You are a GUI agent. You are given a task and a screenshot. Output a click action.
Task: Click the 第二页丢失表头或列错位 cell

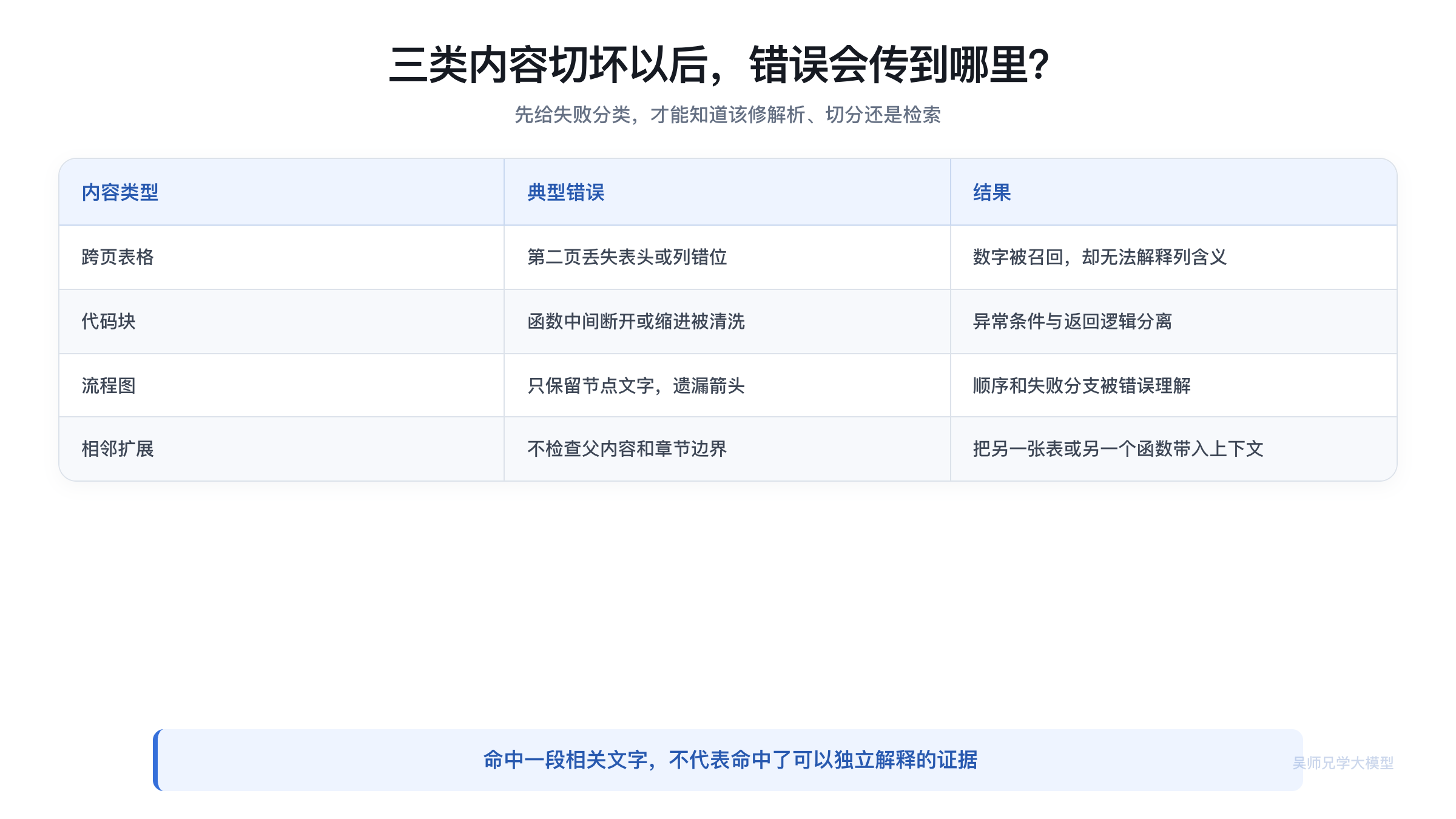pos(727,257)
